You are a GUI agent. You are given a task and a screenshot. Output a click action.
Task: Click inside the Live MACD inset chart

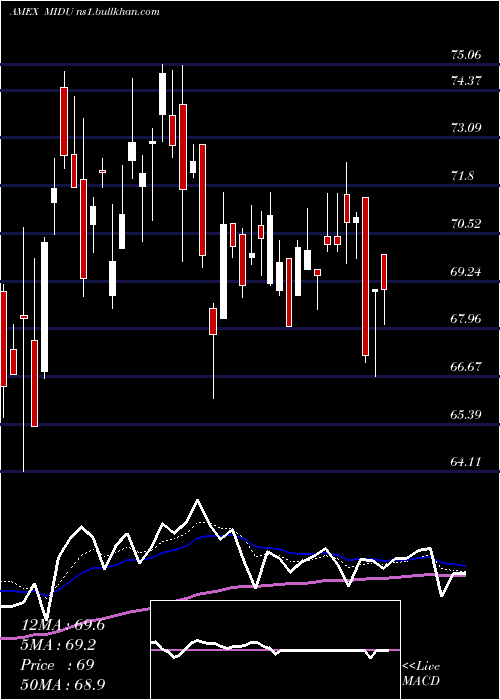pyautogui.click(x=275, y=650)
